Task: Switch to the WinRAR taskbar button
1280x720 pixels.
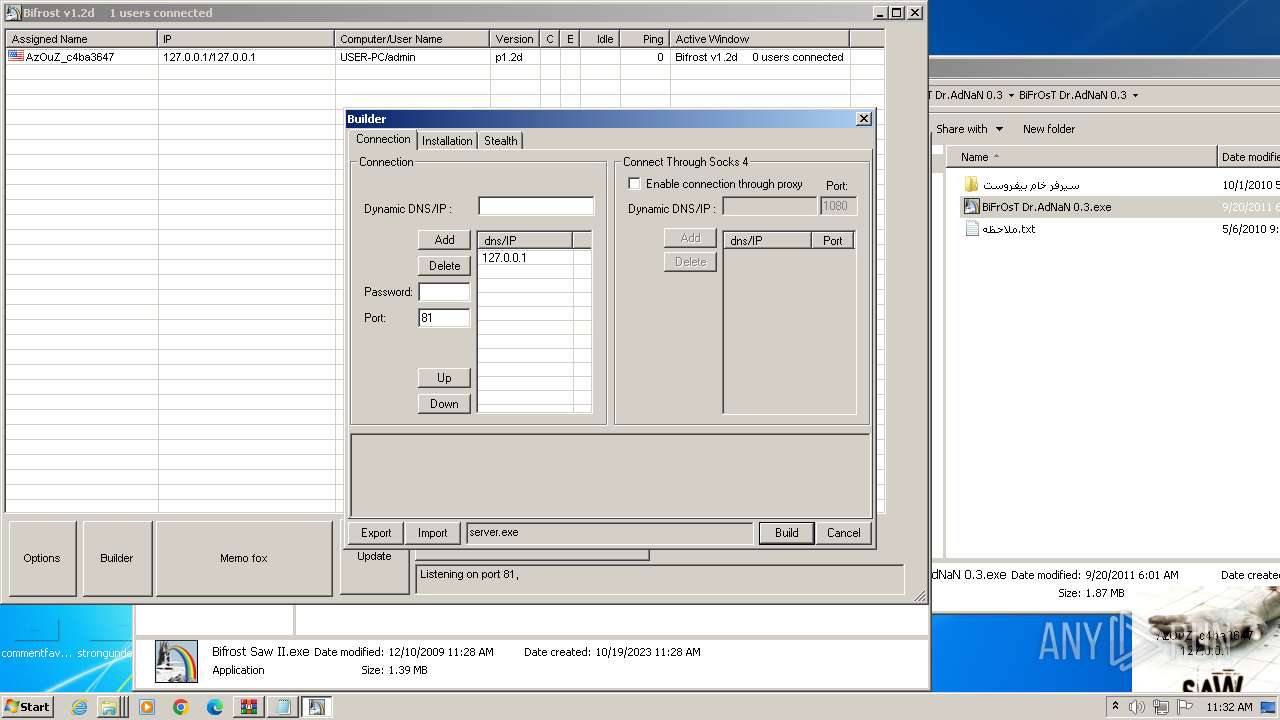Action: (x=249, y=707)
